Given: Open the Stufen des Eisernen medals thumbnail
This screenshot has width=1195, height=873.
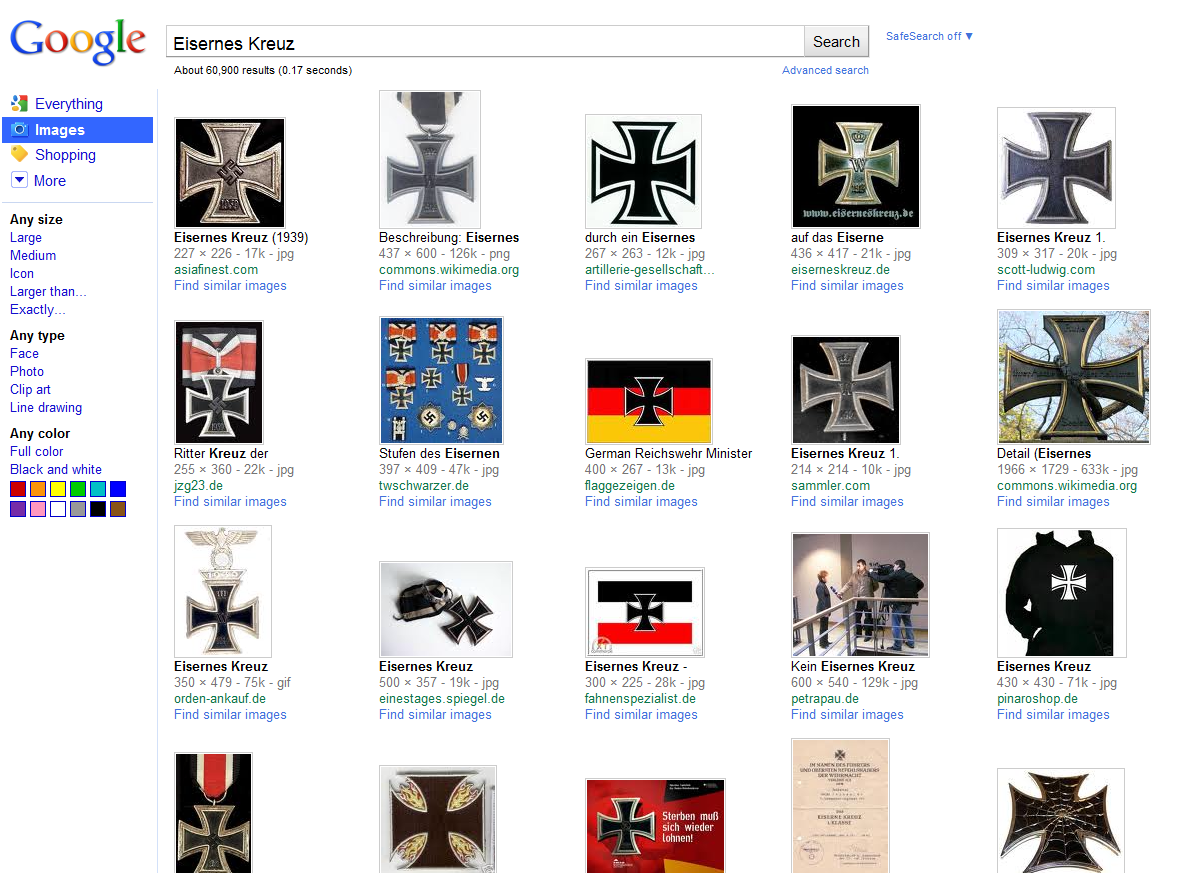Looking at the screenshot, I should pos(441,380).
